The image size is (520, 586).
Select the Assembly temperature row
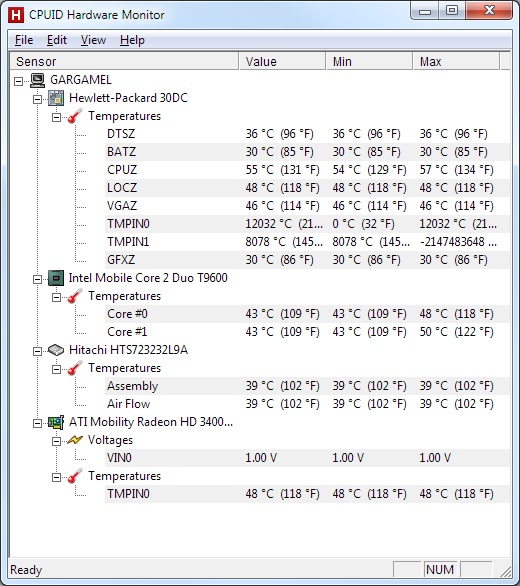308,386
